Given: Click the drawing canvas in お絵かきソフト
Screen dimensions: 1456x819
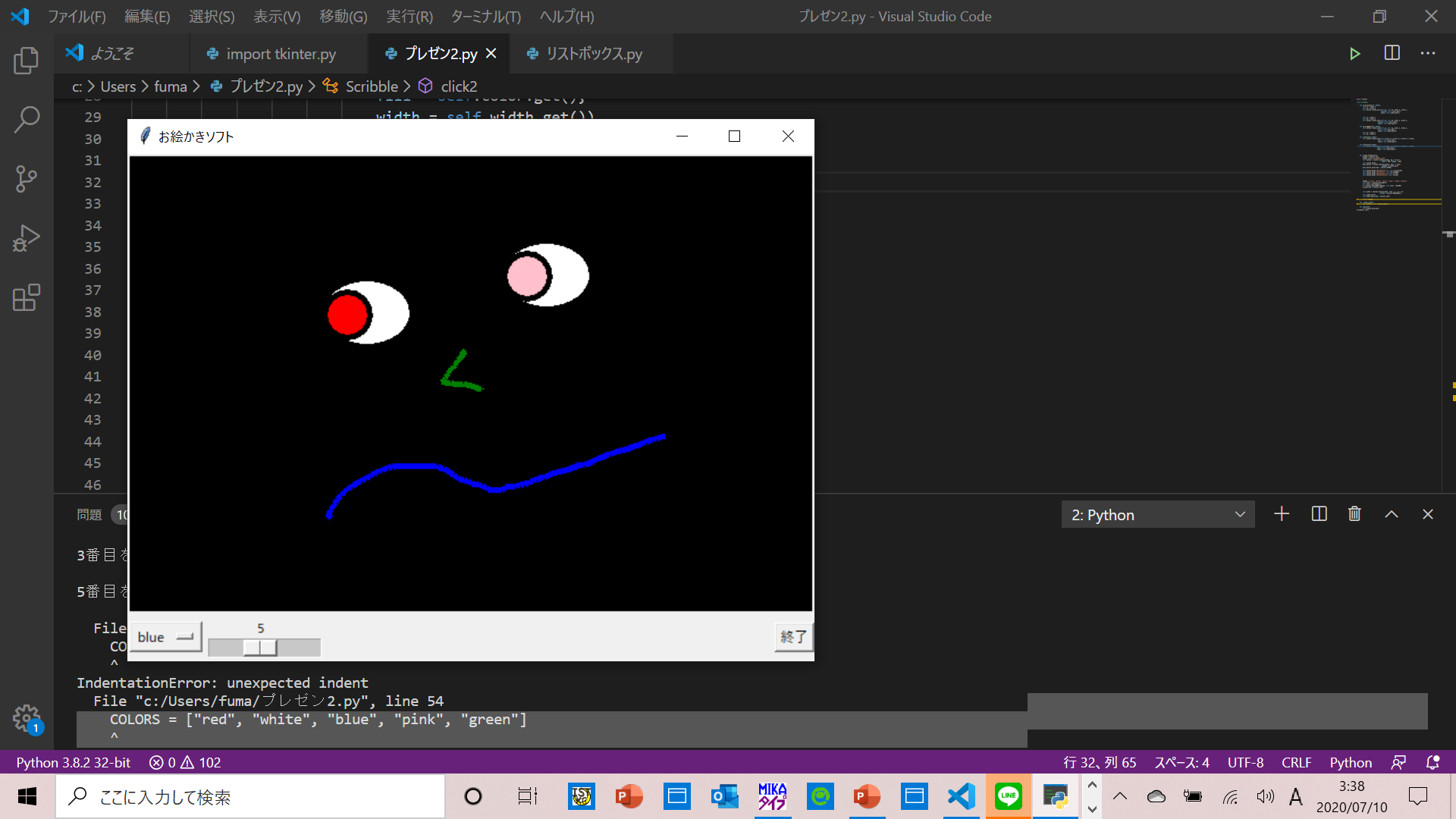Looking at the screenshot, I should (x=471, y=384).
